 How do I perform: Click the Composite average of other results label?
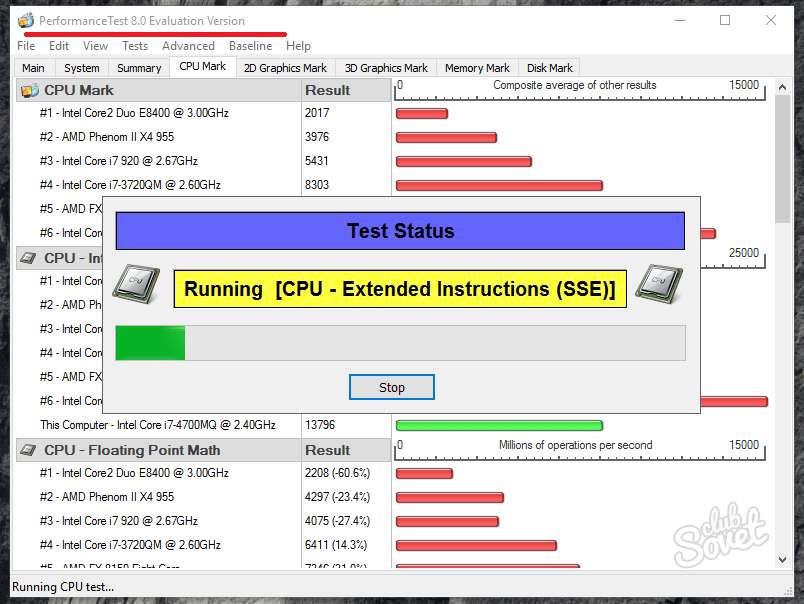tap(575, 85)
